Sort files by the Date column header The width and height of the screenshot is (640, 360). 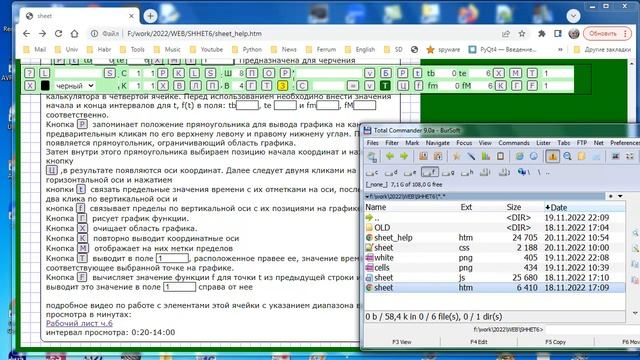pos(584,207)
